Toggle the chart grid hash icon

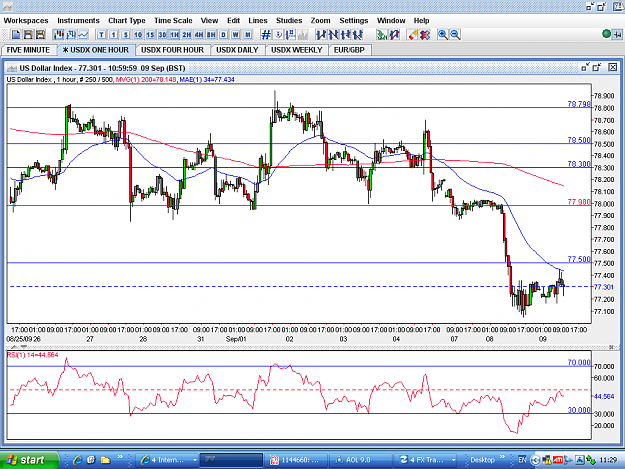point(266,35)
